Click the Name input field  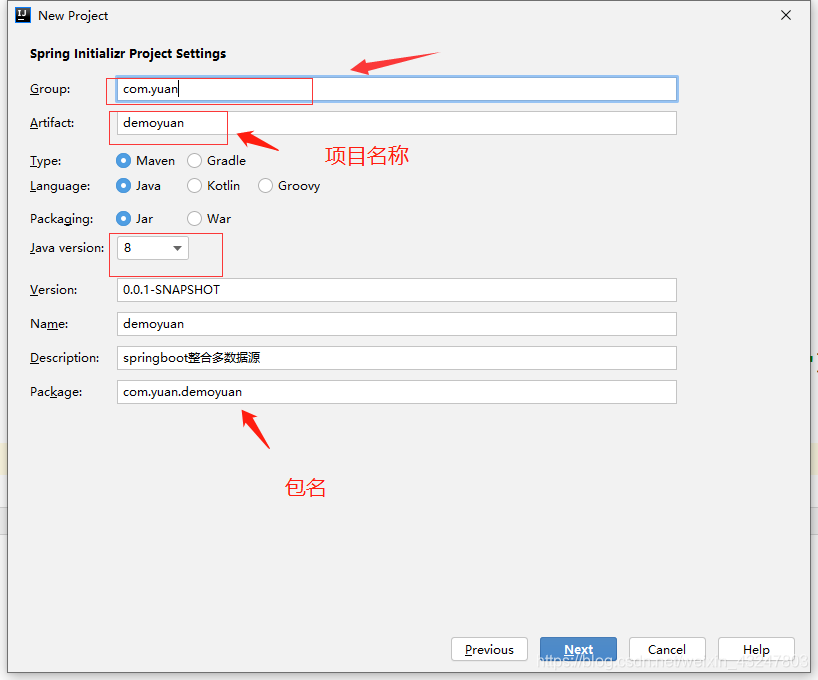[397, 324]
